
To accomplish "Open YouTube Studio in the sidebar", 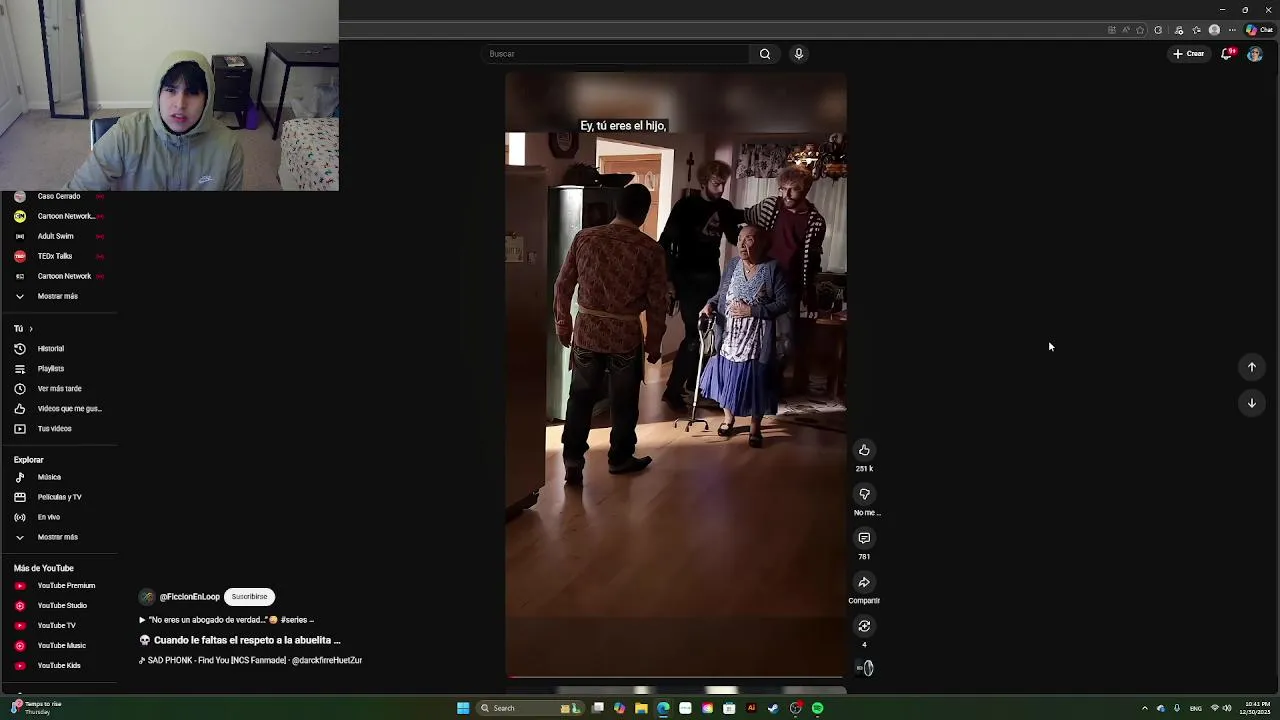I will 62,606.
